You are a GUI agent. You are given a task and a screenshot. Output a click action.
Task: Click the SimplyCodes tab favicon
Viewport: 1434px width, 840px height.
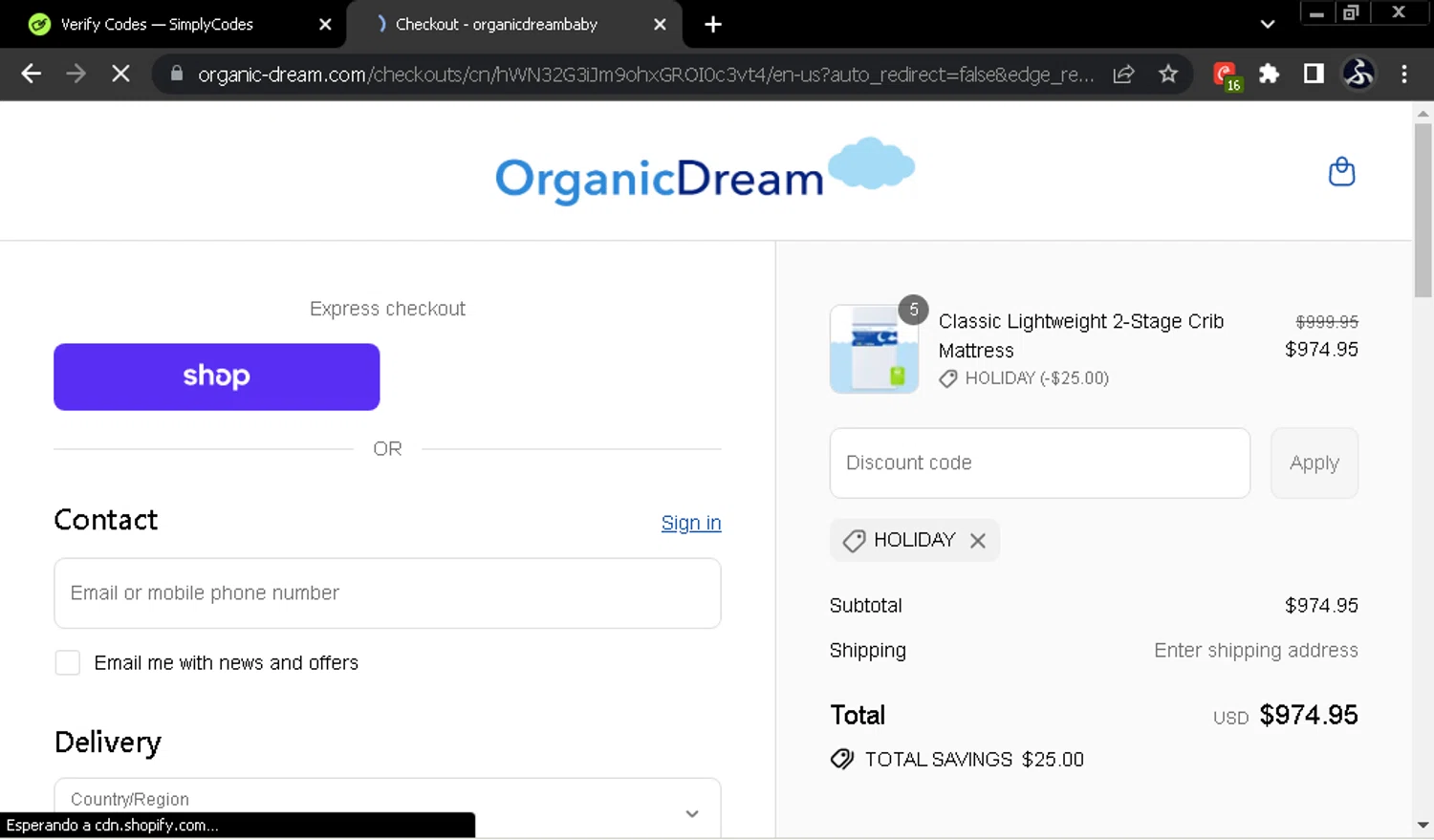click(39, 25)
